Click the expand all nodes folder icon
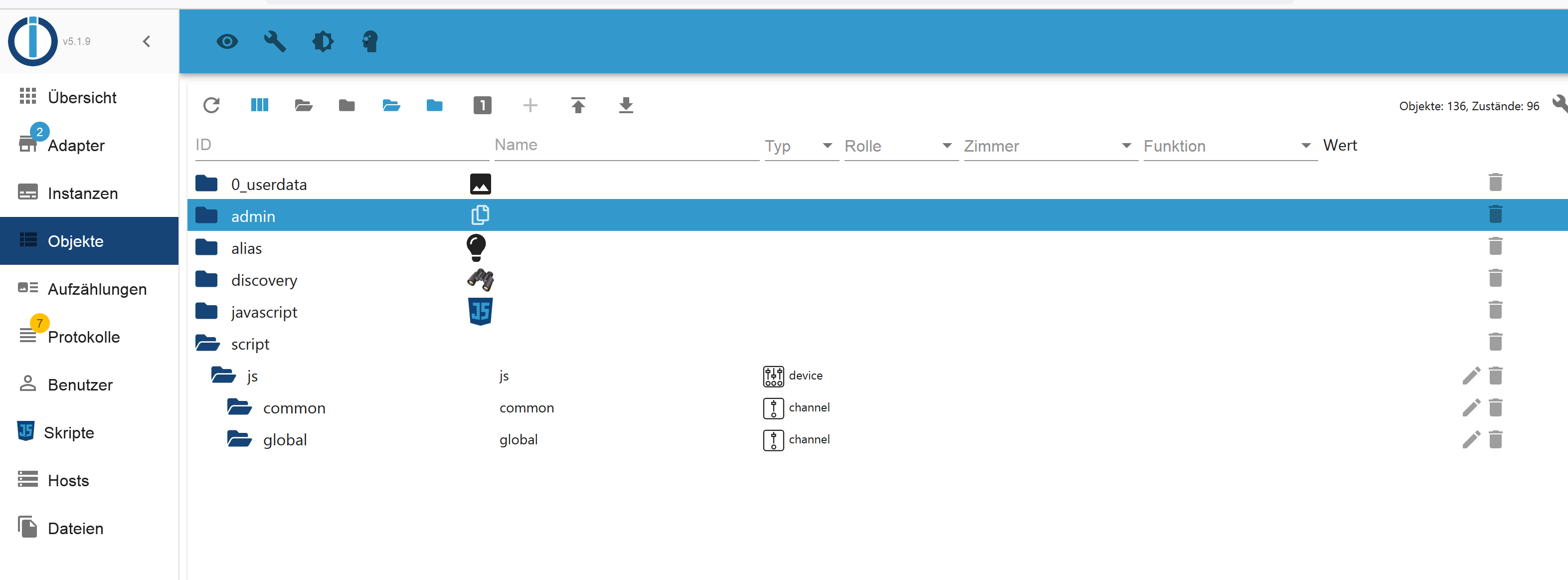 pyautogui.click(x=303, y=105)
